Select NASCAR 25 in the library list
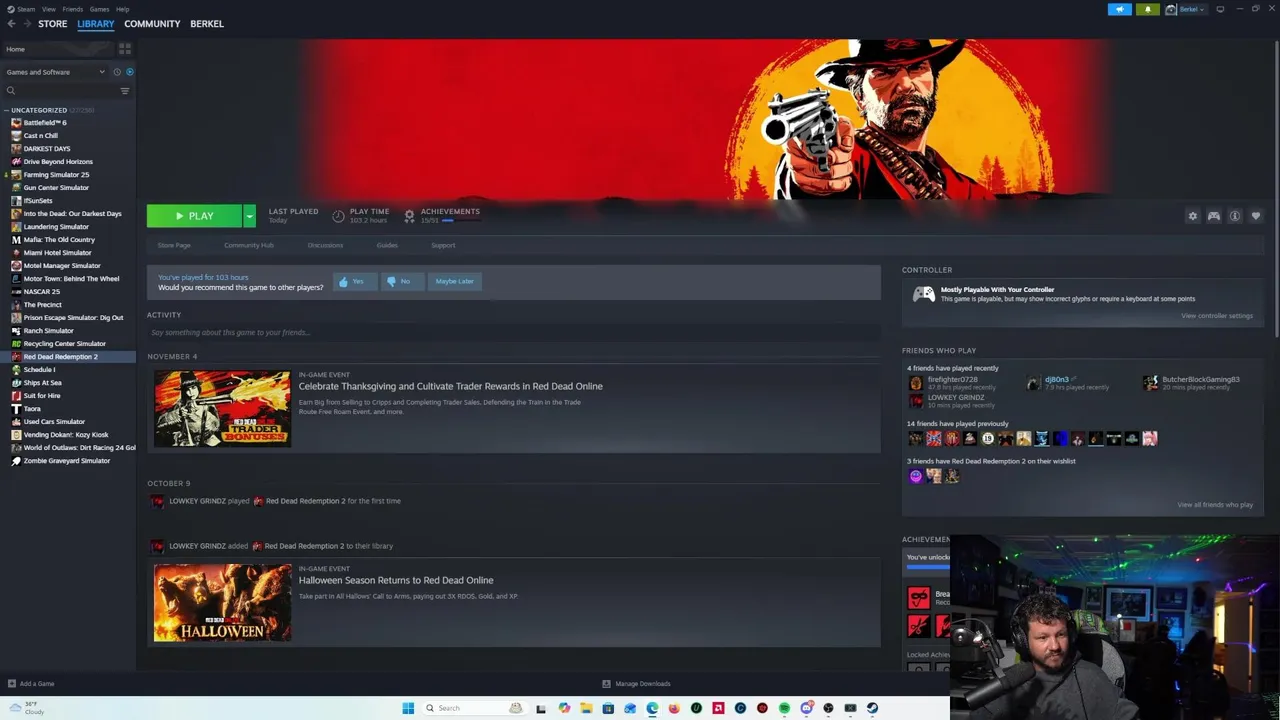Image resolution: width=1280 pixels, height=720 pixels. pyautogui.click(x=42, y=292)
